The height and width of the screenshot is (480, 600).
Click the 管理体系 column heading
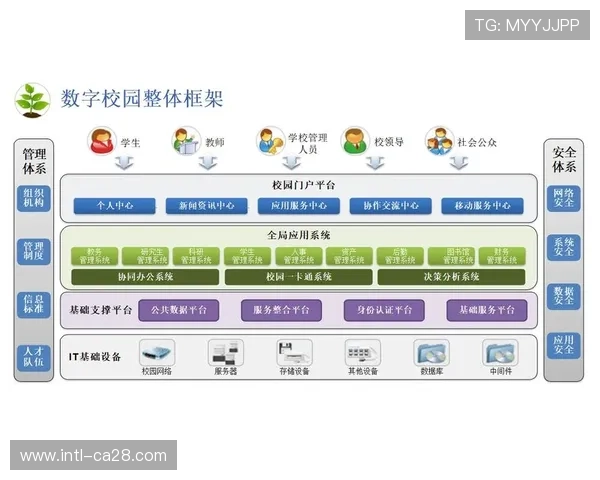coord(34,161)
